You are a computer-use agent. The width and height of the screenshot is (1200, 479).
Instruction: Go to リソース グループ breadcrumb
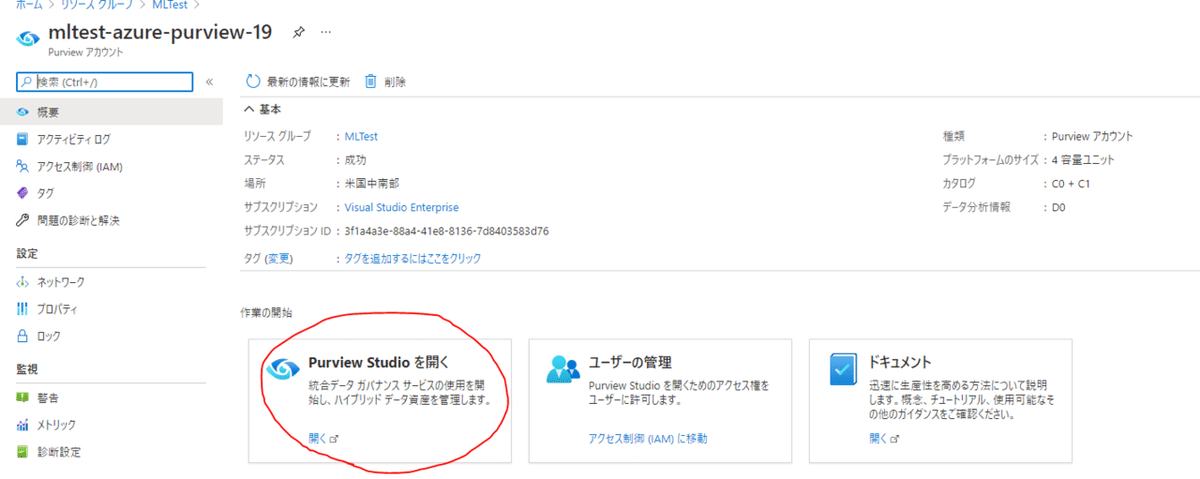pyautogui.click(x=95, y=5)
